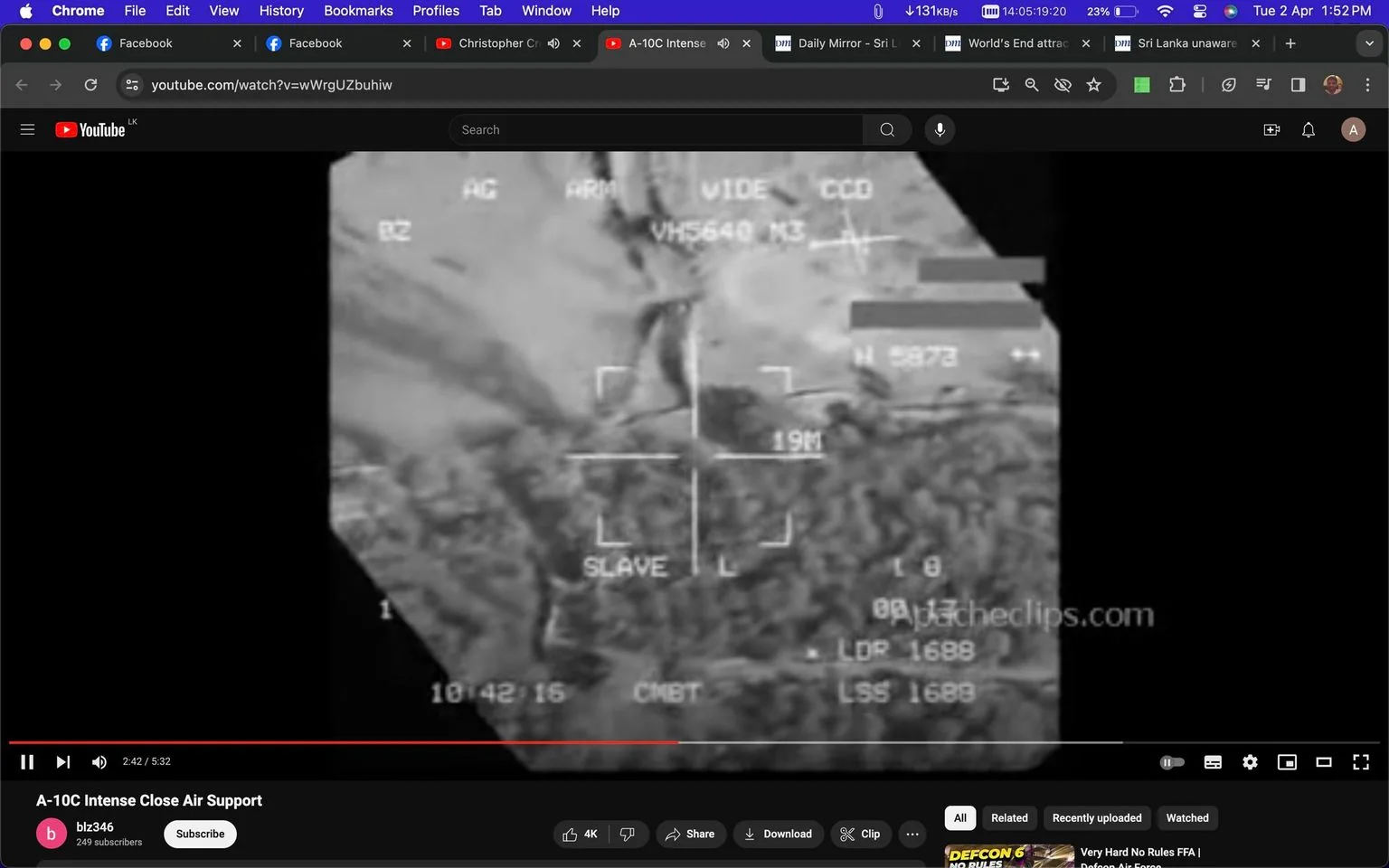Create a Clip of the video

pyautogui.click(x=860, y=834)
